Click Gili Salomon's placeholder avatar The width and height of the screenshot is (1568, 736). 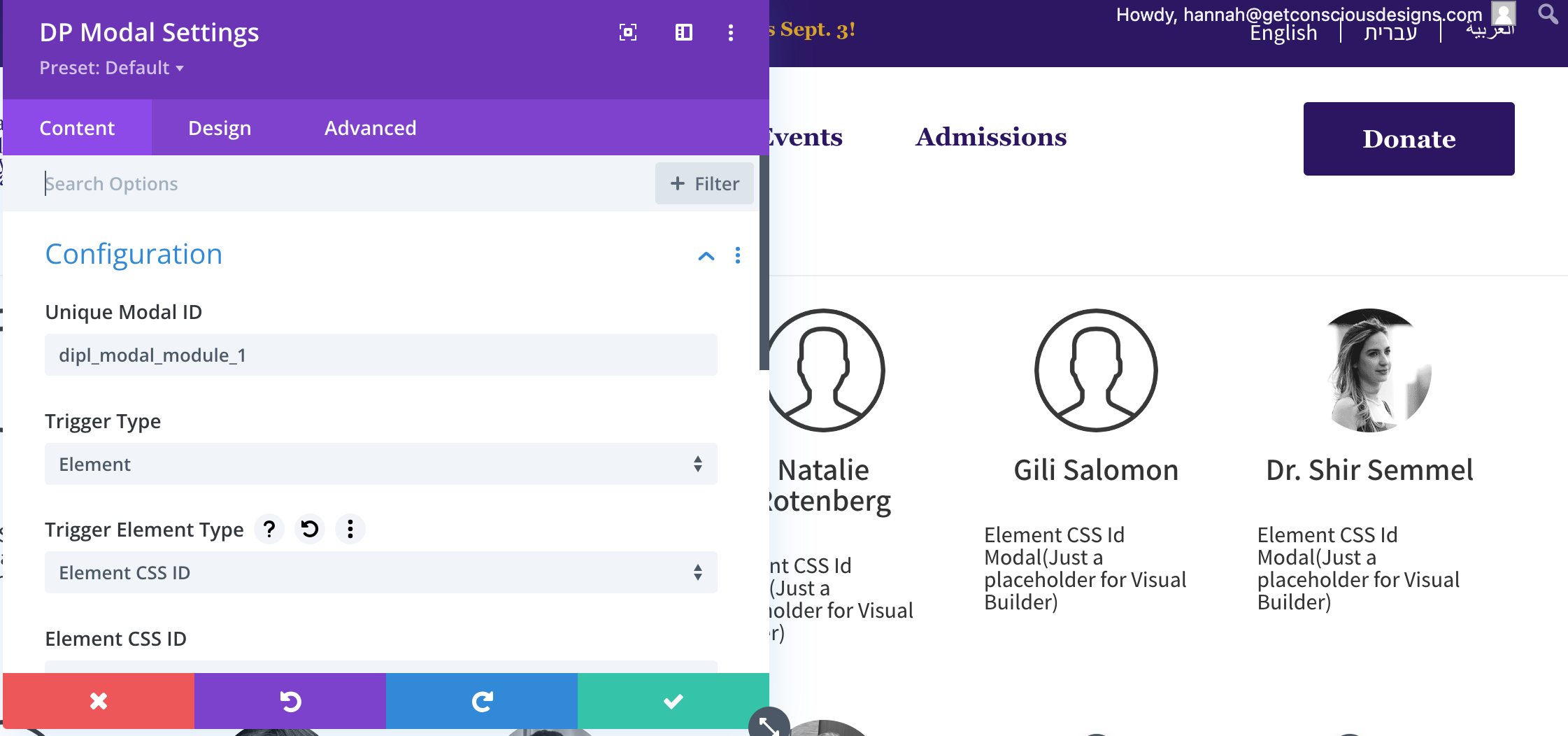tap(1096, 371)
